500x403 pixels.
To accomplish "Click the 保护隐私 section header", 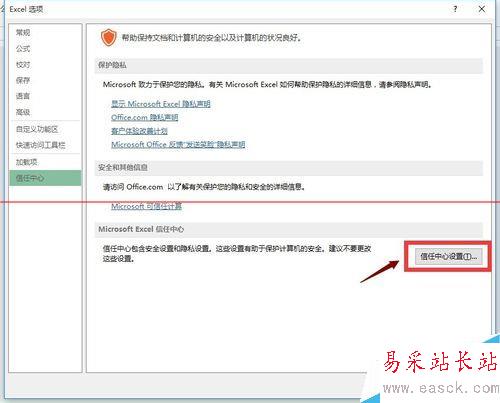I will [289, 65].
